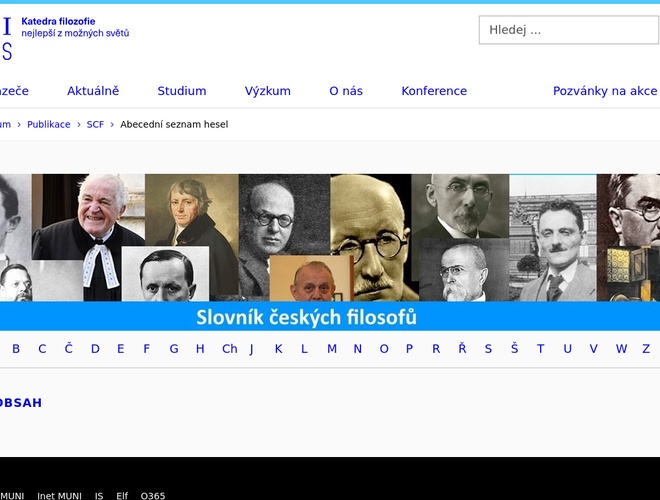Select letter Ch in alphabet index
The height and width of the screenshot is (500, 660).
coord(229,349)
